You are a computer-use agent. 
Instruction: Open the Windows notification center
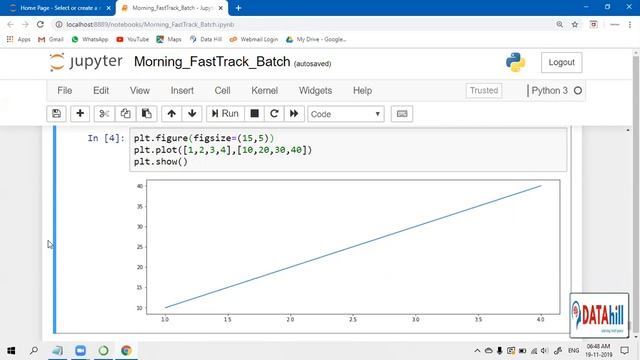point(624,351)
